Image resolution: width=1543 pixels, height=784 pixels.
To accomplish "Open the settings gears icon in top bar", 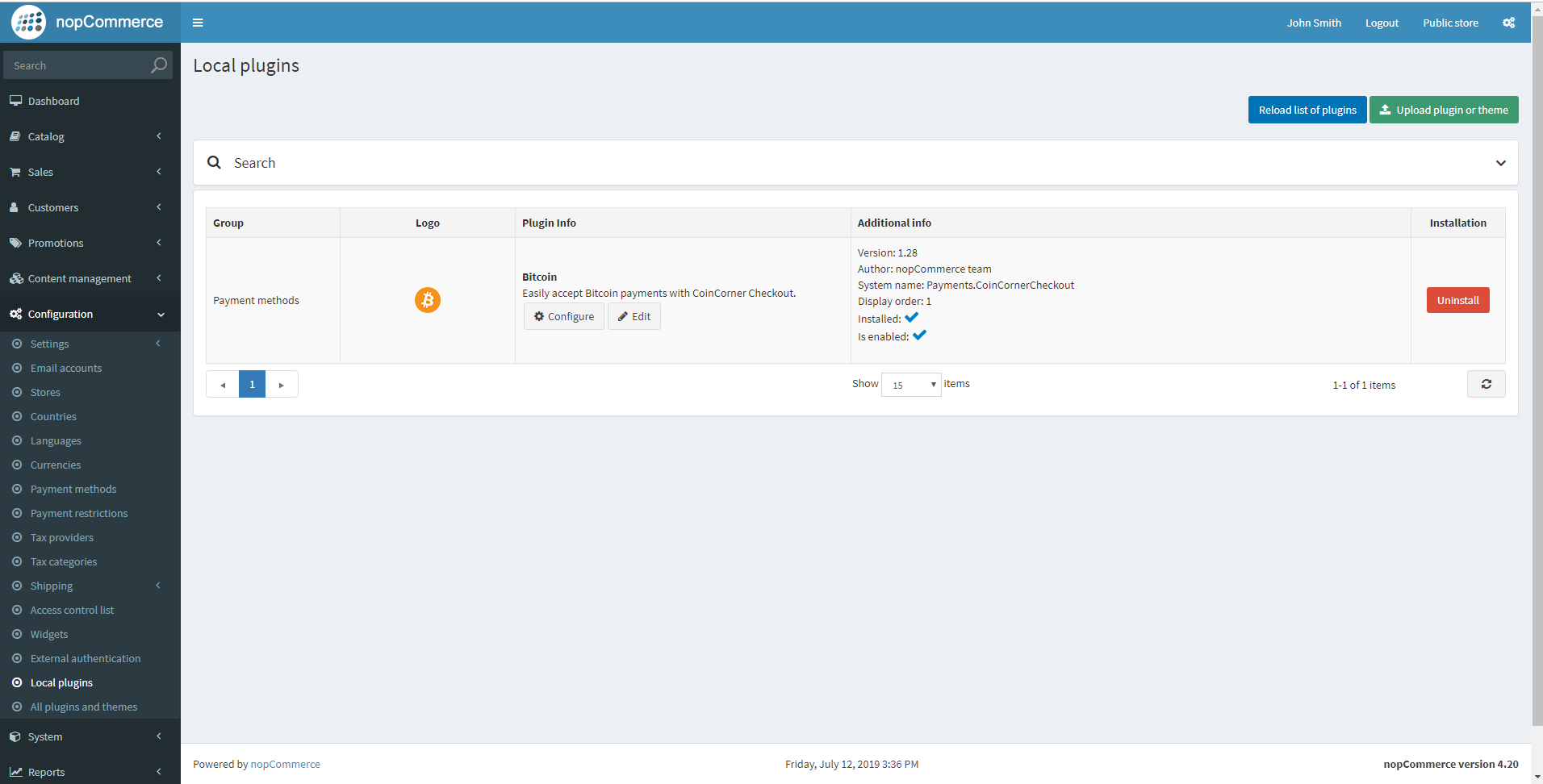I will 1508,23.
